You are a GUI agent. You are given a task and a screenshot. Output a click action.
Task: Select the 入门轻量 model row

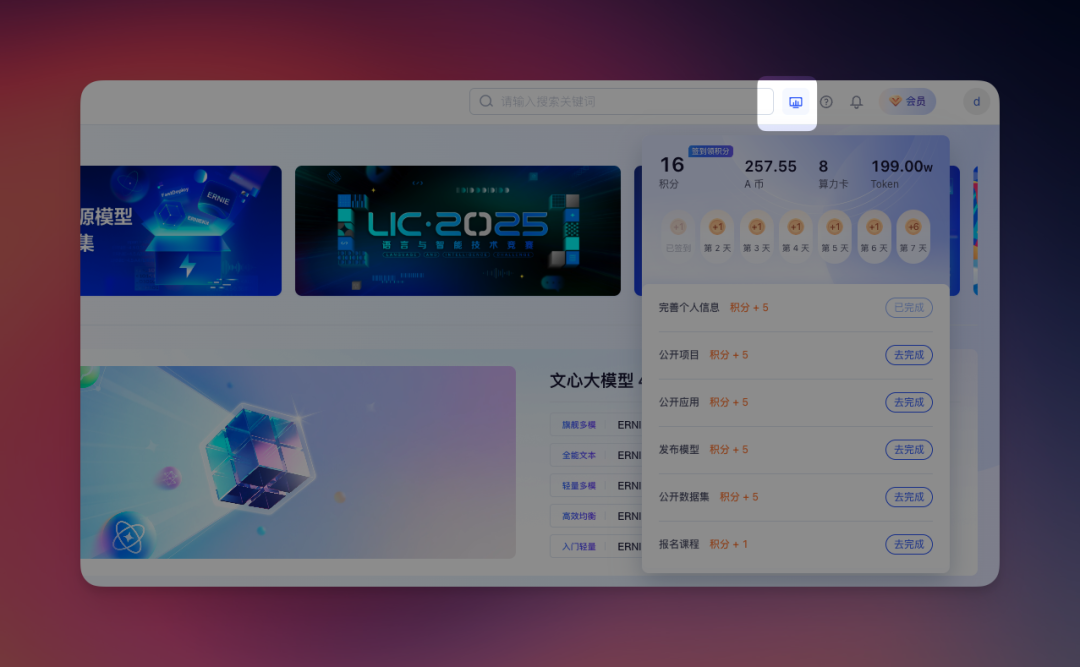coord(596,546)
